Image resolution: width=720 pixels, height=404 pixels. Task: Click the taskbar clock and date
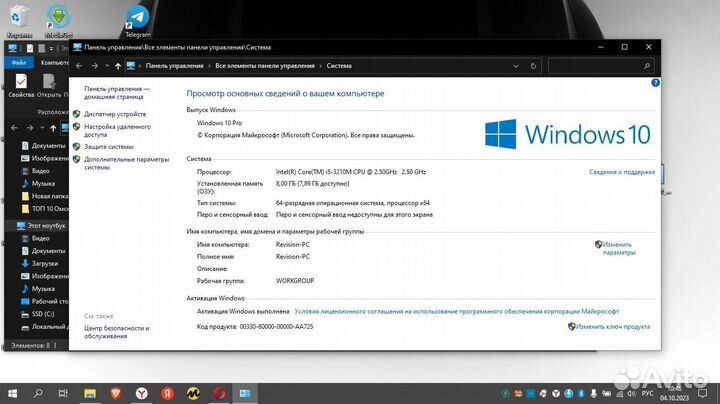[675, 393]
